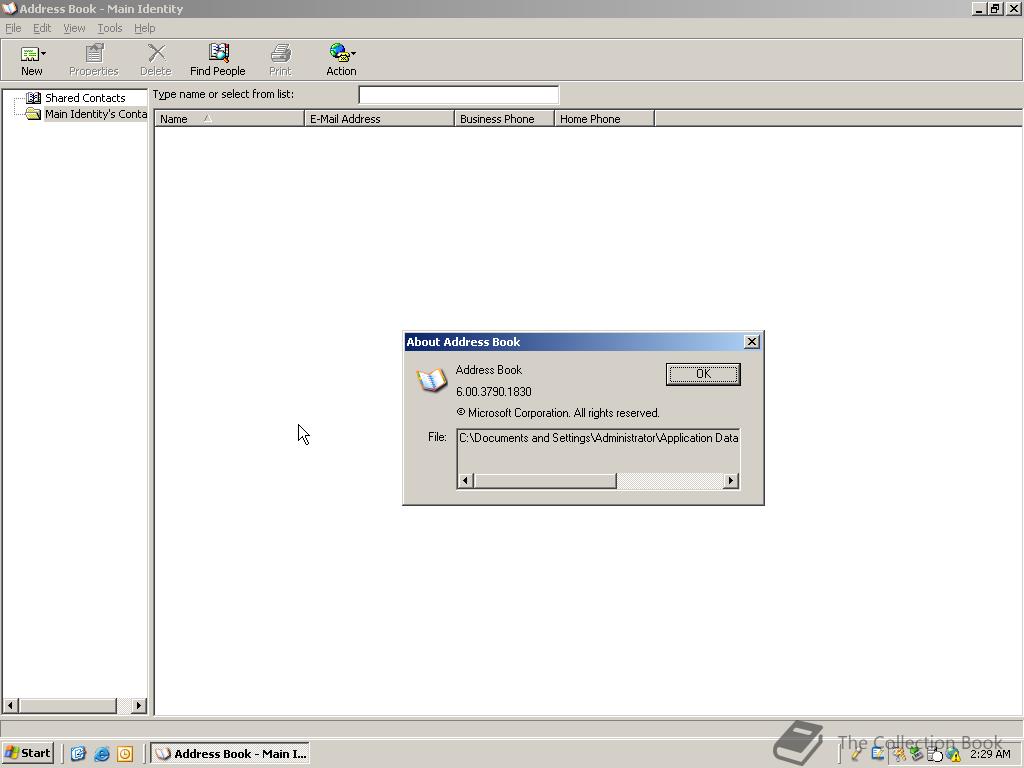Open the Action button dropdown arrow
Image resolution: width=1024 pixels, height=768 pixels.
pyautogui.click(x=353, y=54)
